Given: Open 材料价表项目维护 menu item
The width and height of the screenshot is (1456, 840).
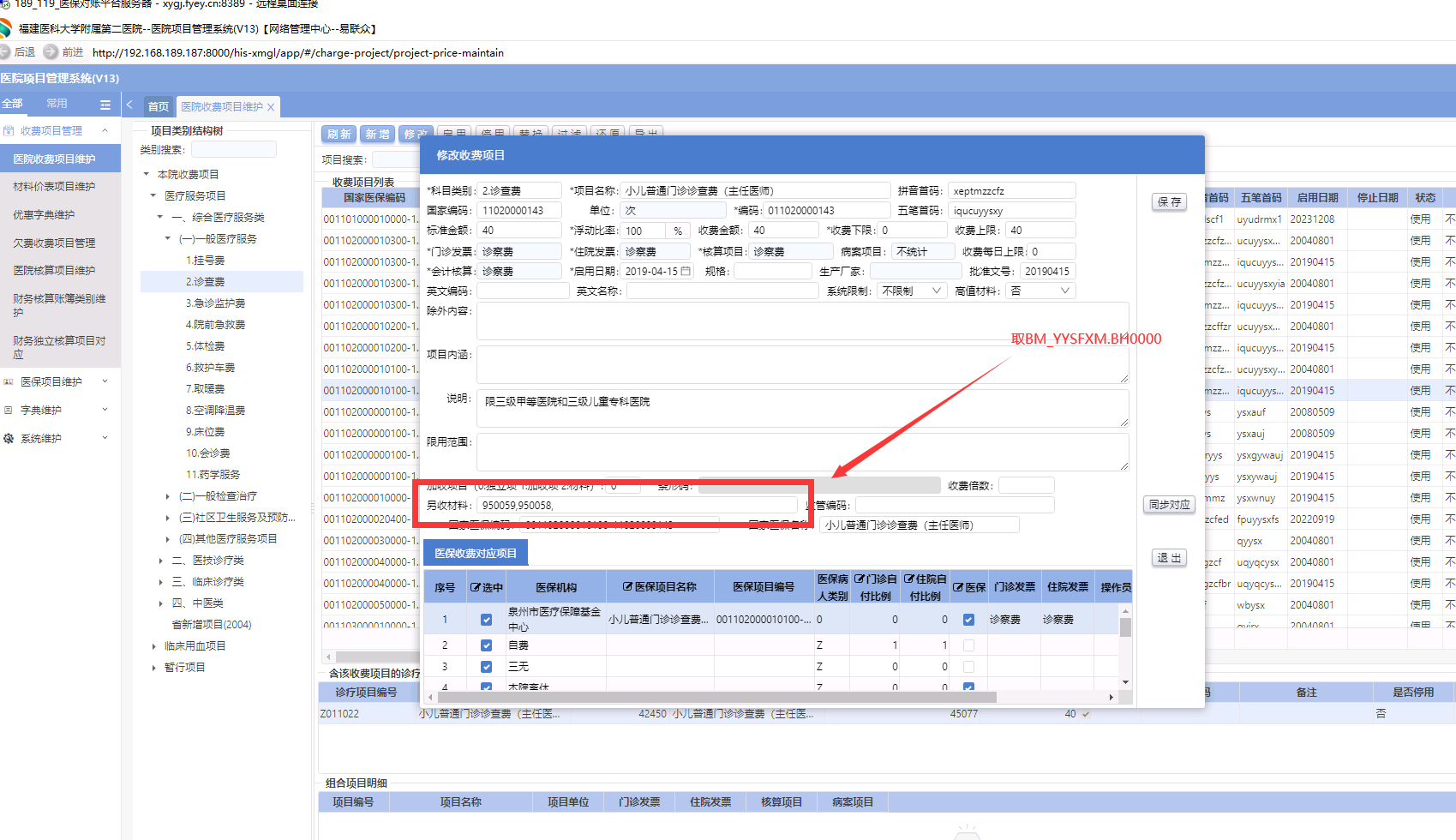Looking at the screenshot, I should 54,187.
